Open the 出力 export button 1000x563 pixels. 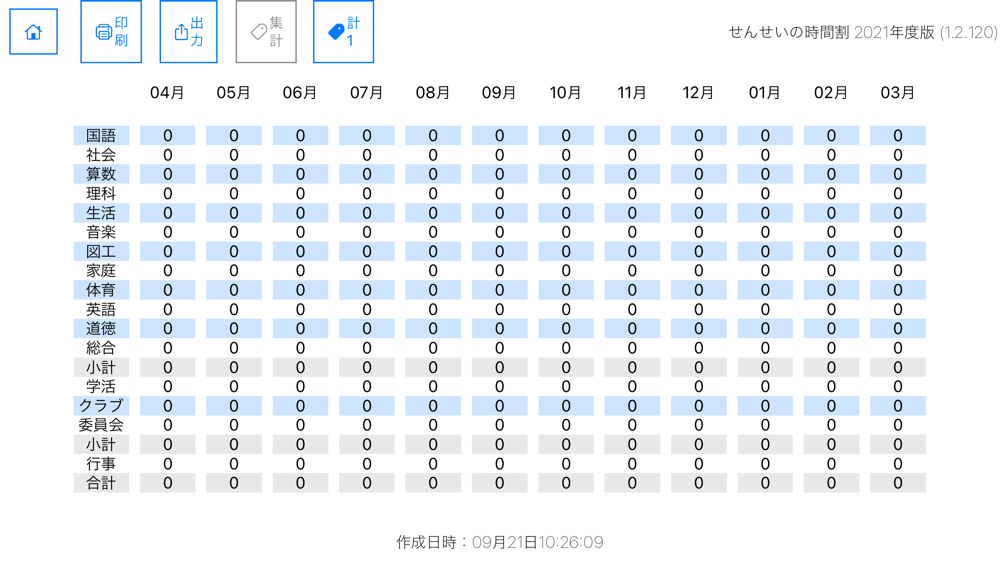[x=188, y=32]
